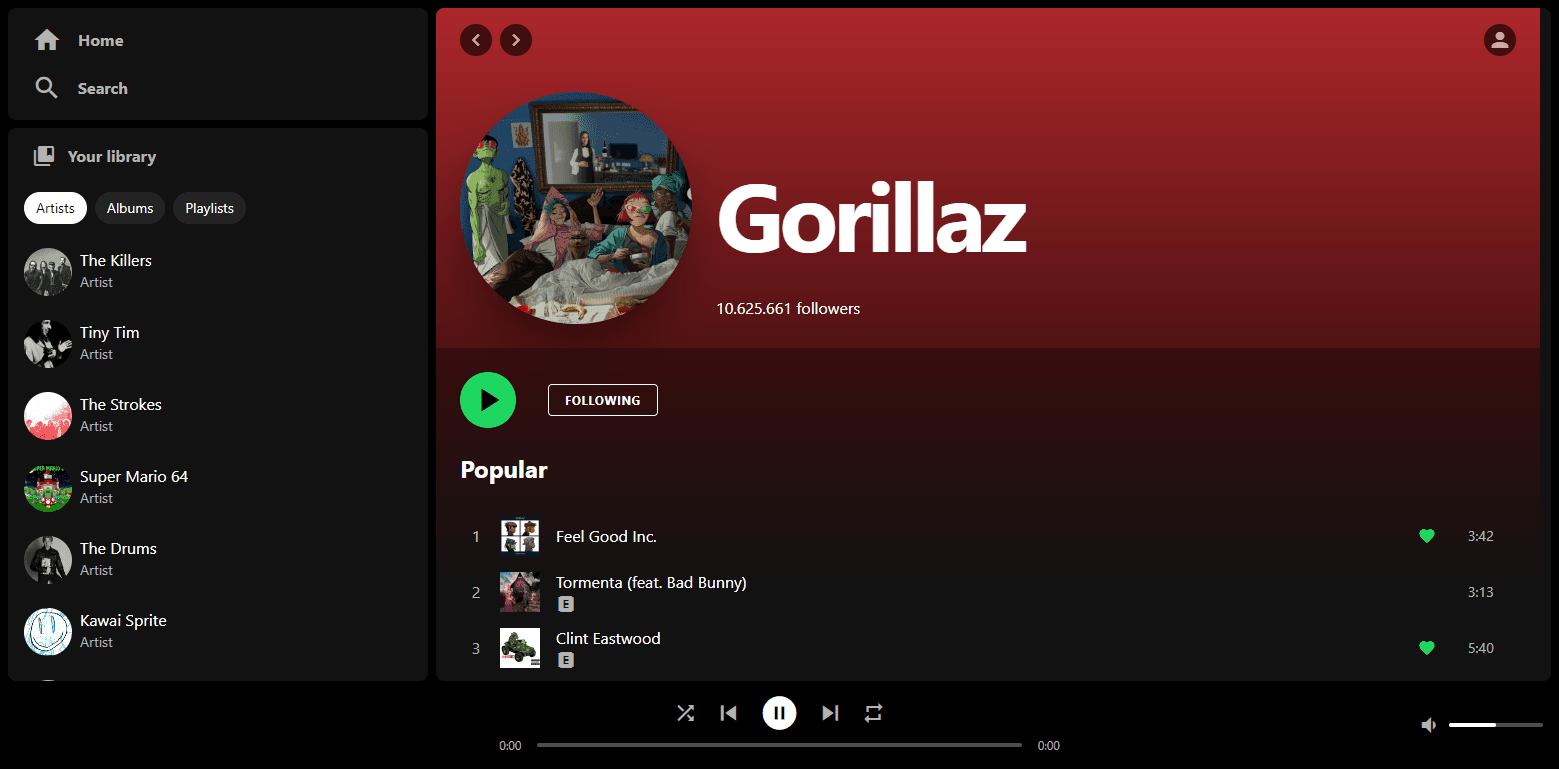Click The Killers artist name
1559x769 pixels.
(x=116, y=260)
